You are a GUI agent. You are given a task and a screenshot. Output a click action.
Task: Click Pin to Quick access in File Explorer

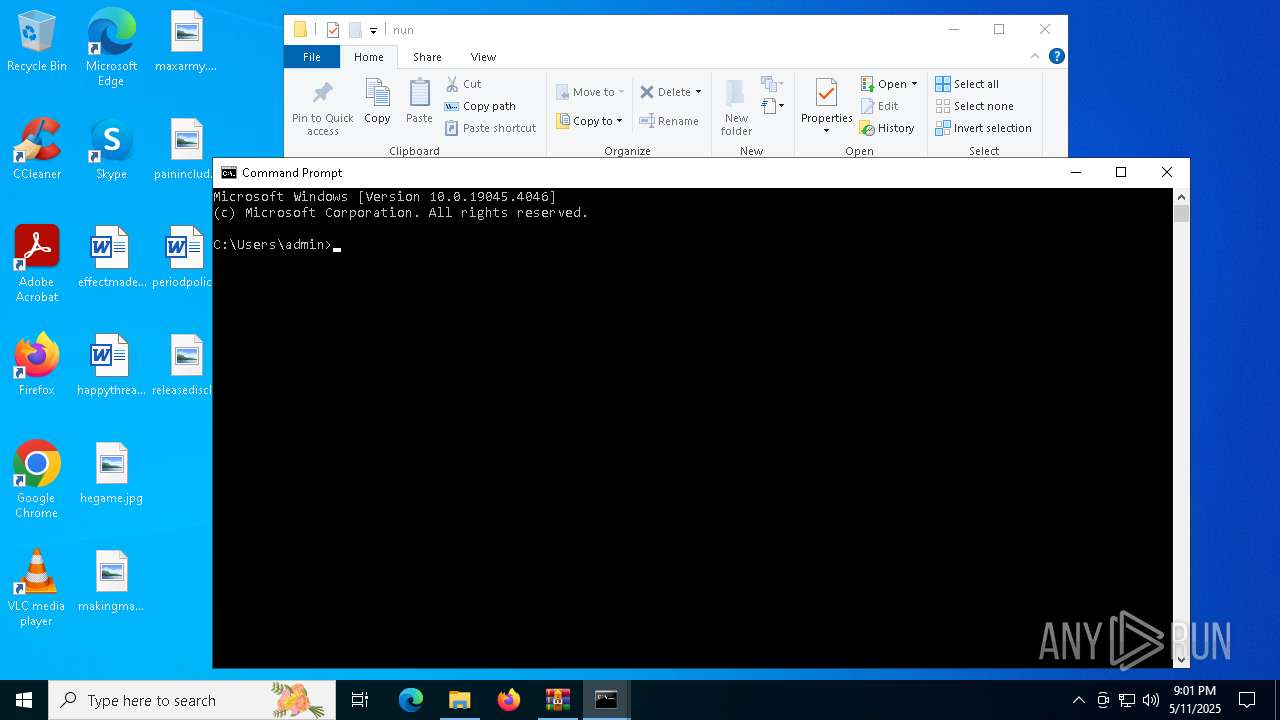[322, 108]
